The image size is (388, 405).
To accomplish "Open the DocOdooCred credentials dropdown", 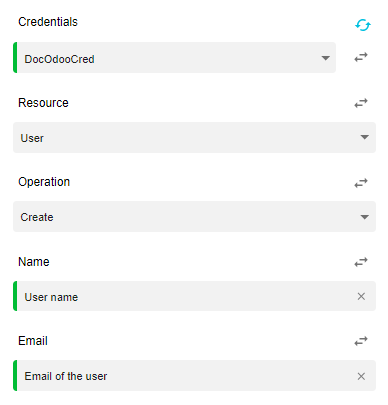I will 175,58.
